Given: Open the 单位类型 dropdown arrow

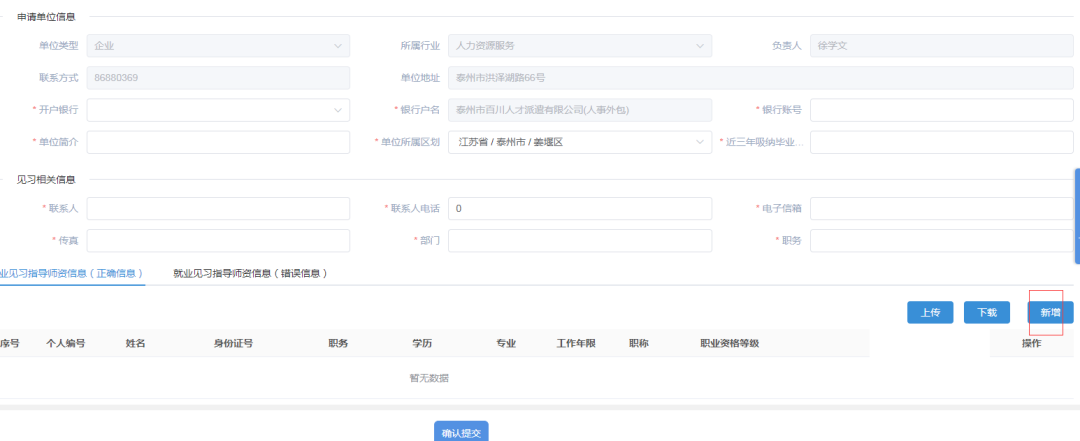Looking at the screenshot, I should (x=339, y=46).
